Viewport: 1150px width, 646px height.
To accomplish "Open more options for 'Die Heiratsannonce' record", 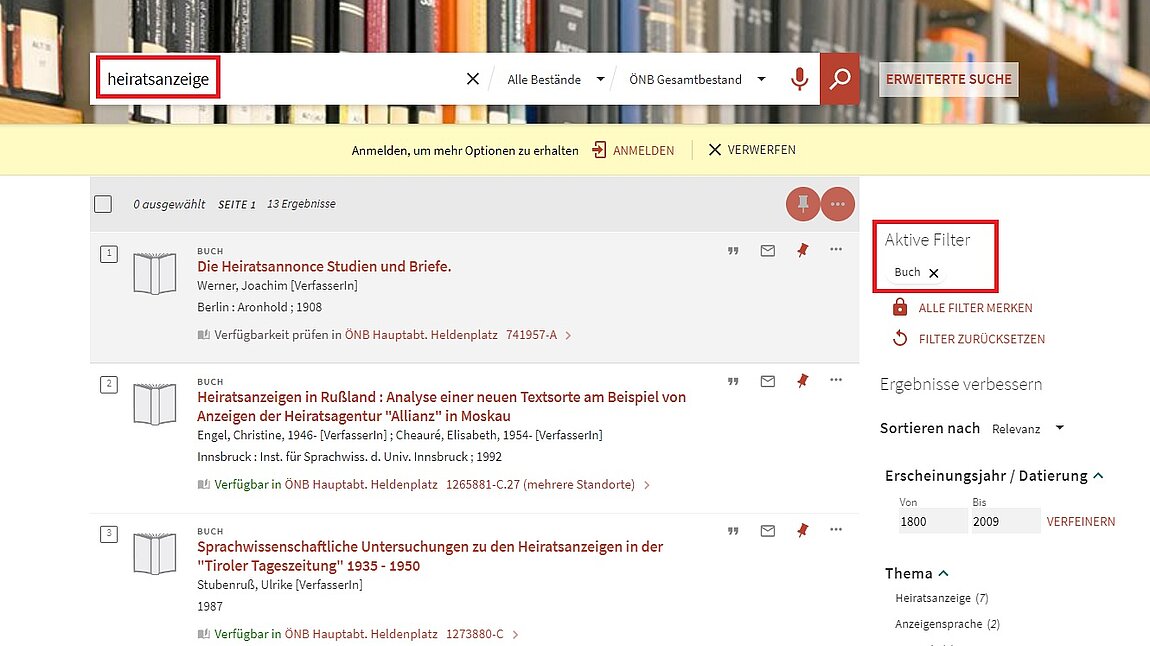I will 836,249.
